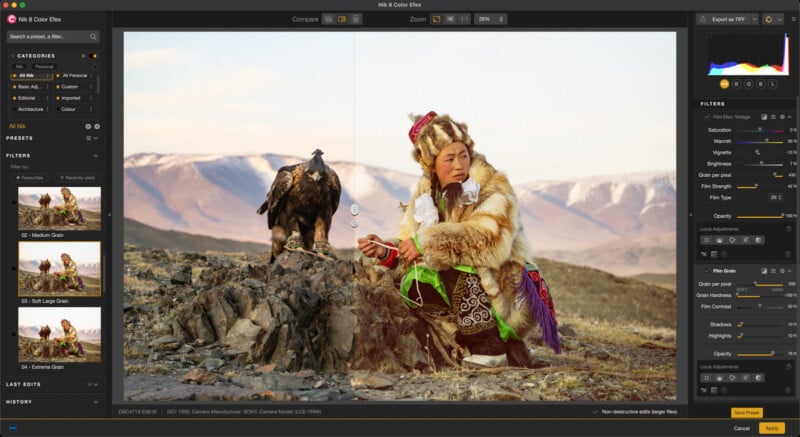Select the split preview compare mode icon
Image resolution: width=800 pixels, height=437 pixels.
[x=342, y=19]
